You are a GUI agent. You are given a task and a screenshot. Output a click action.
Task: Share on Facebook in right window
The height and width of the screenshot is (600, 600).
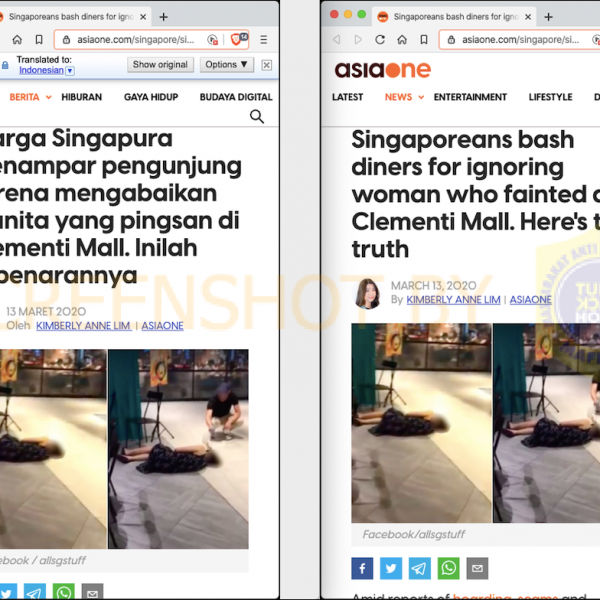[362, 568]
